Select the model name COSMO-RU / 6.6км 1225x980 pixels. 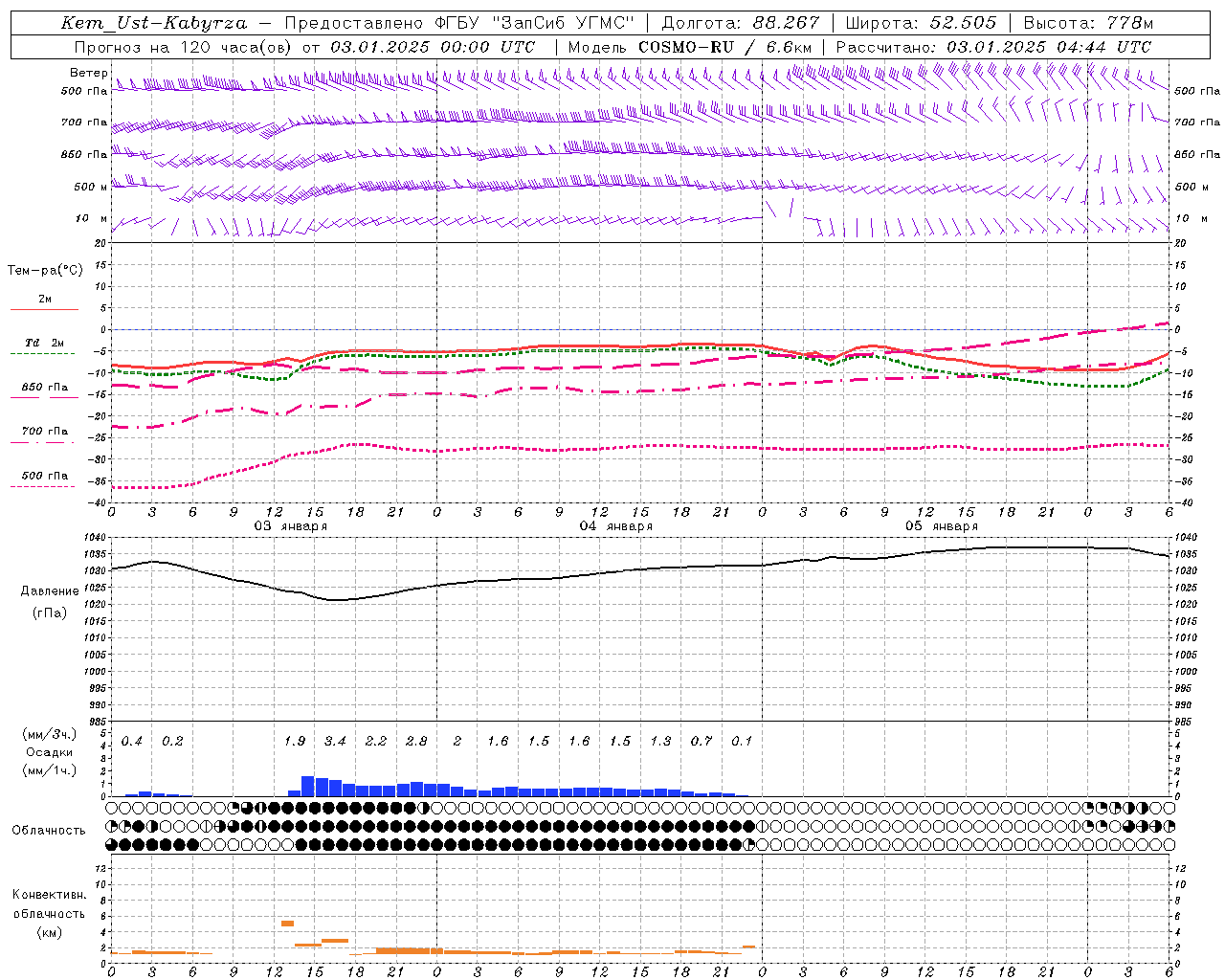coord(724,47)
